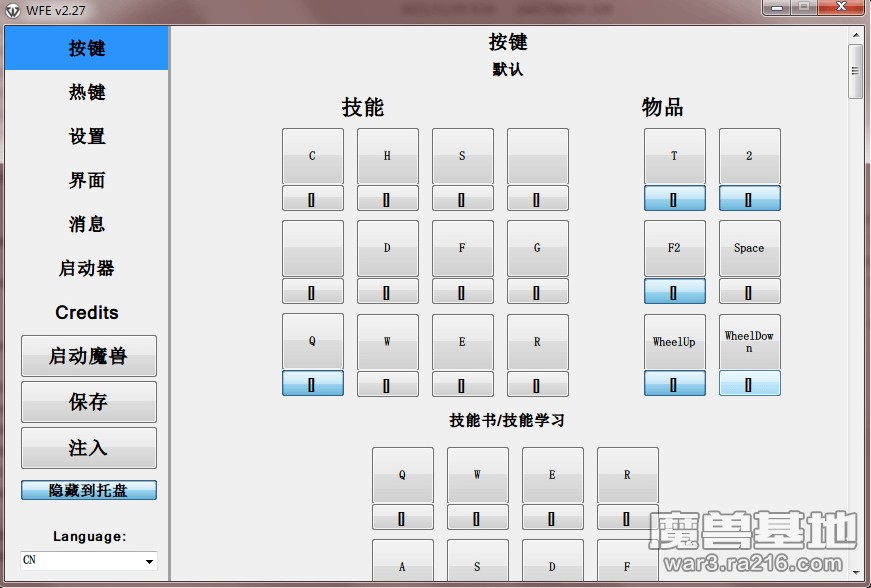Choose the G skill key slot

click(537, 248)
